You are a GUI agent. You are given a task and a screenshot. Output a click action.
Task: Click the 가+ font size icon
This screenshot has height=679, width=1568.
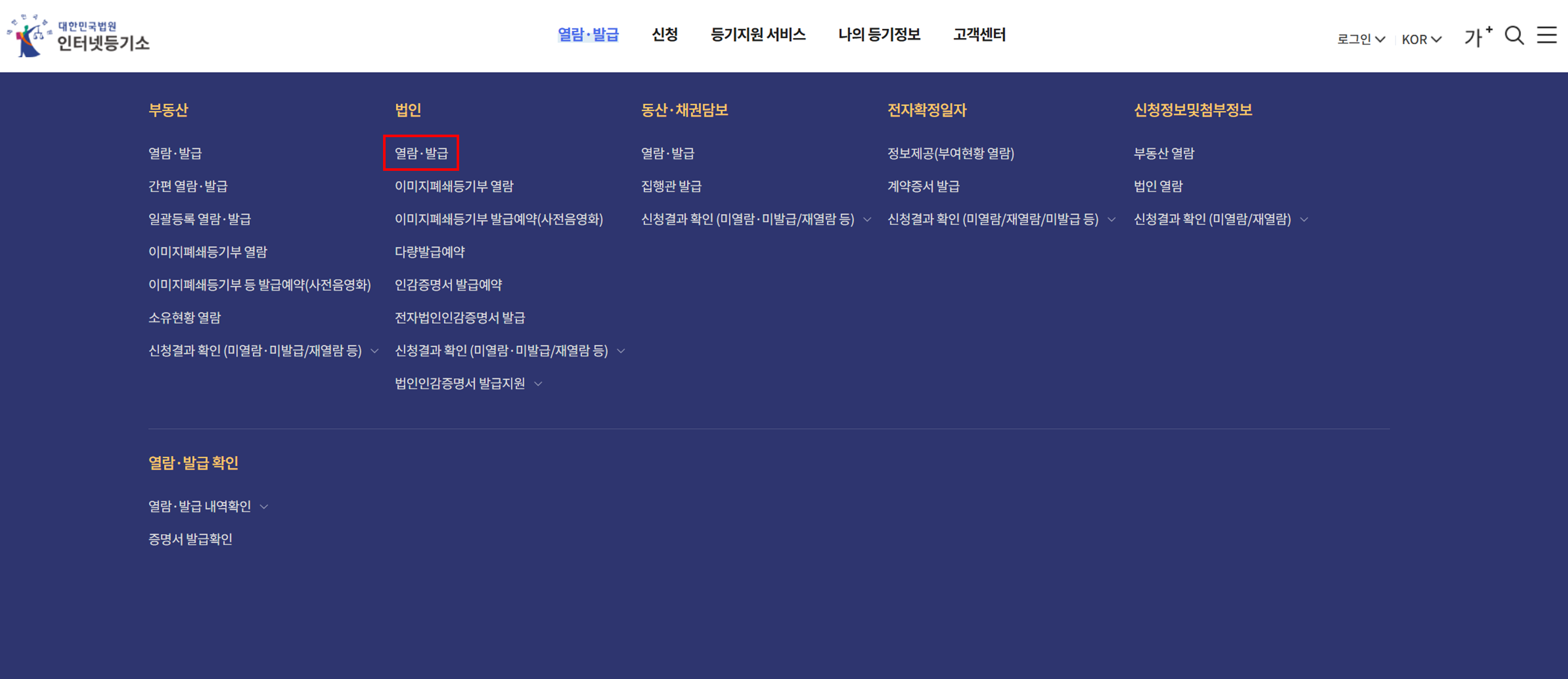pos(1477,37)
